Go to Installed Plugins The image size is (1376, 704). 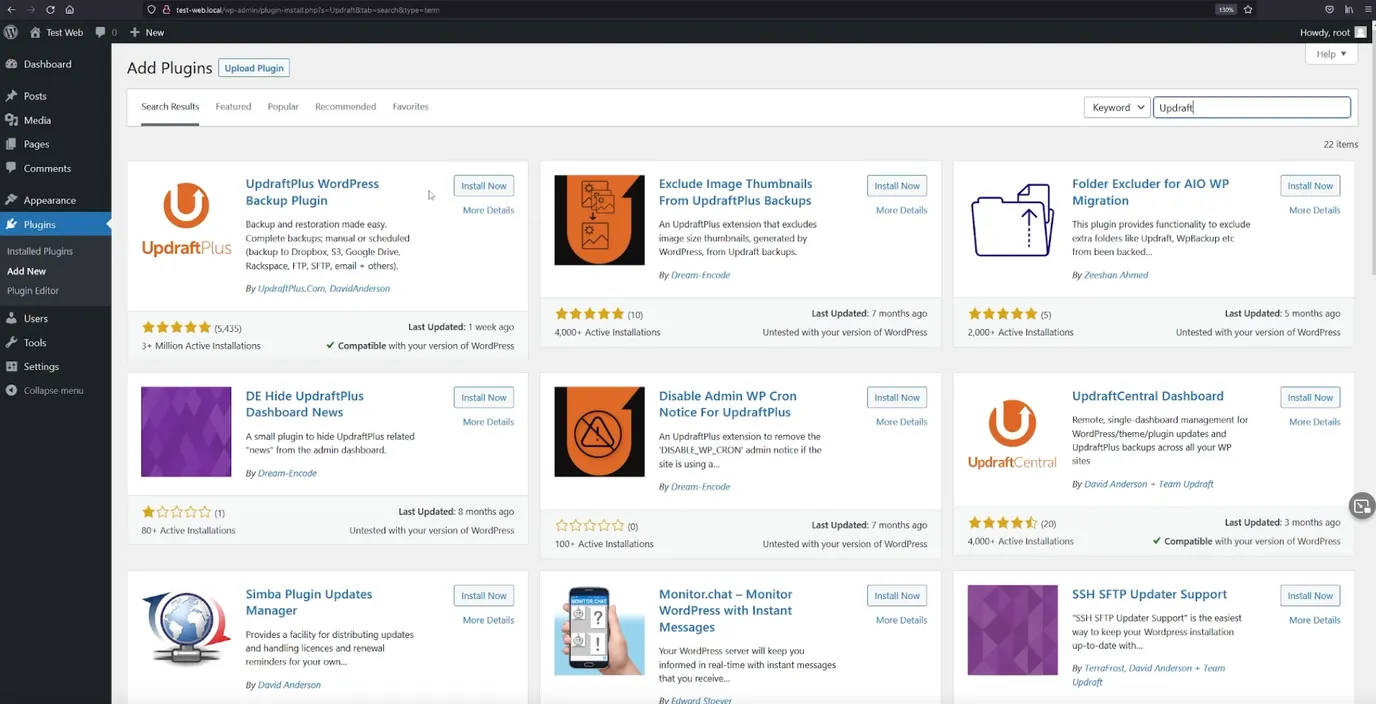point(40,251)
